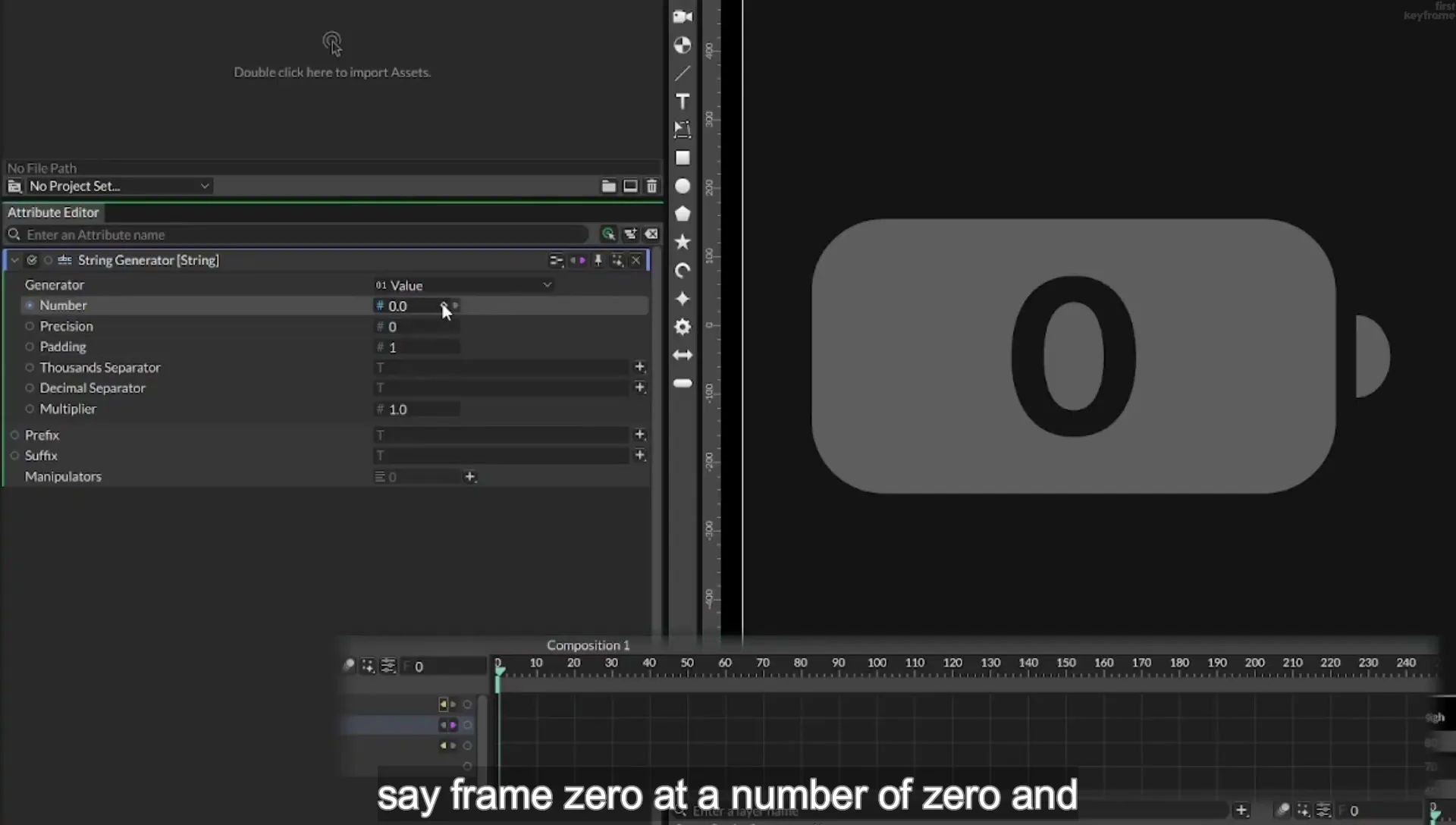The height and width of the screenshot is (825, 1456).
Task: Toggle the Prefix attribute keyframe circle
Action: coord(14,435)
